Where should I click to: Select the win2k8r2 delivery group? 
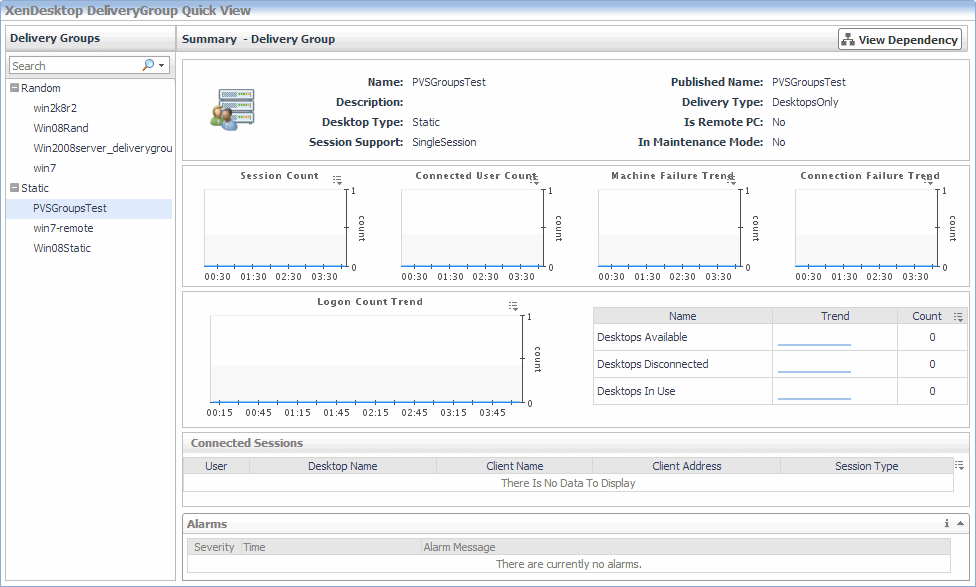(56, 108)
